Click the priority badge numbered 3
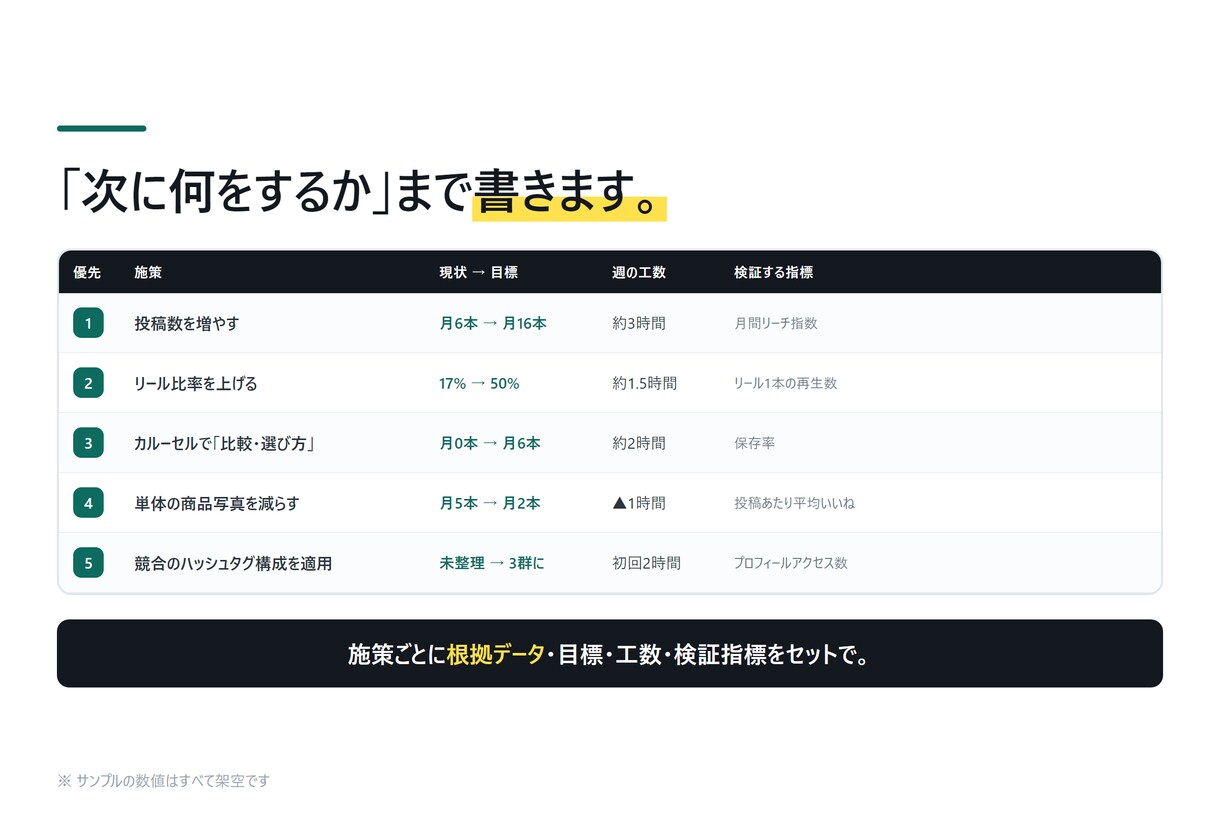Viewport: 1220px width, 813px height. point(88,443)
